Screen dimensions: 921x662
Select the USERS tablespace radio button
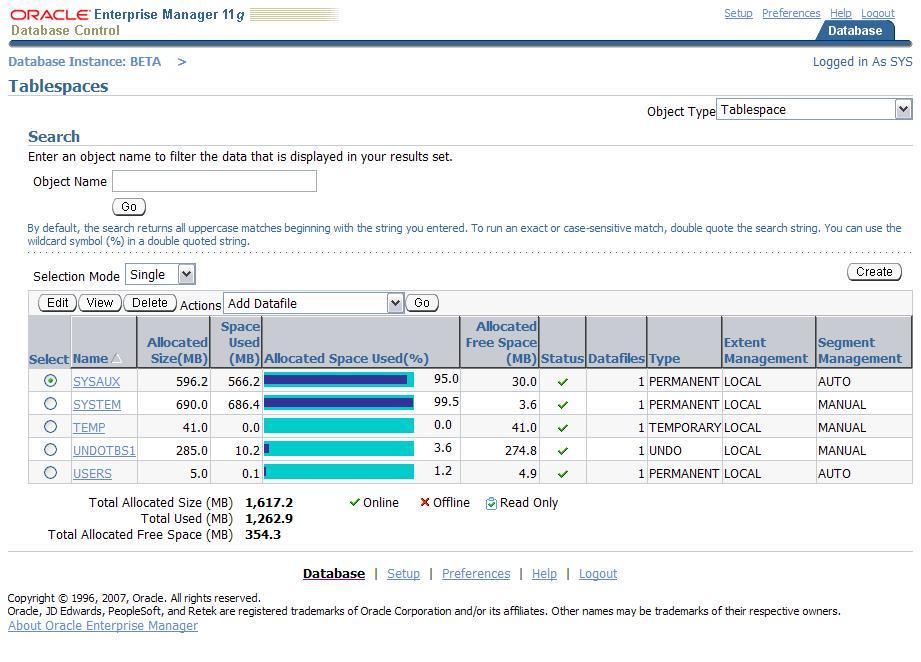50,473
